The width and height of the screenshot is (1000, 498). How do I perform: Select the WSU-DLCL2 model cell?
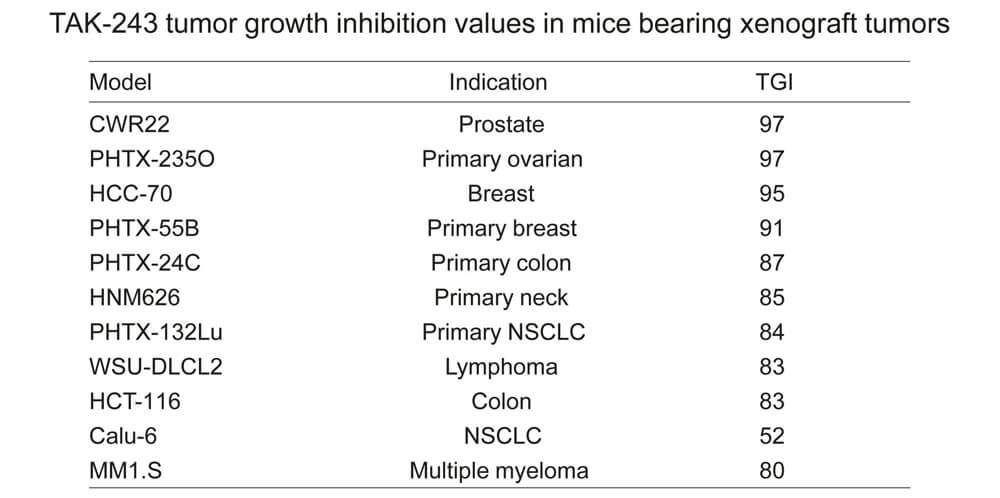[x=155, y=367]
